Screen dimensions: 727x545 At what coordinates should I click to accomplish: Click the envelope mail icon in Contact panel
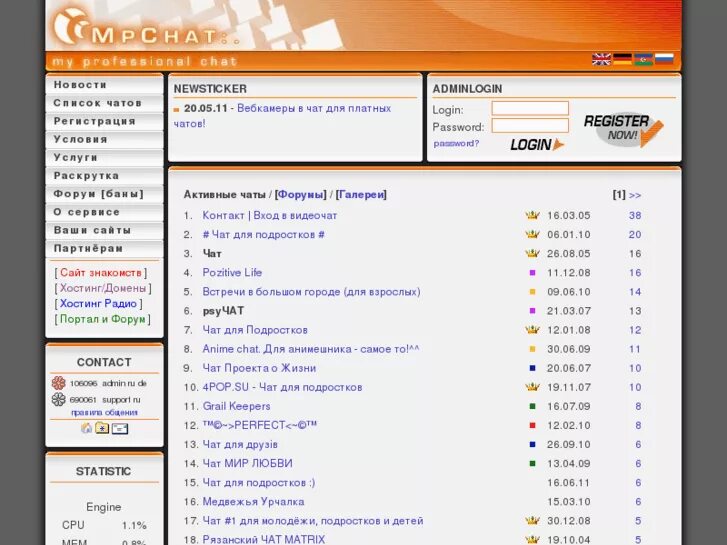click(x=120, y=429)
